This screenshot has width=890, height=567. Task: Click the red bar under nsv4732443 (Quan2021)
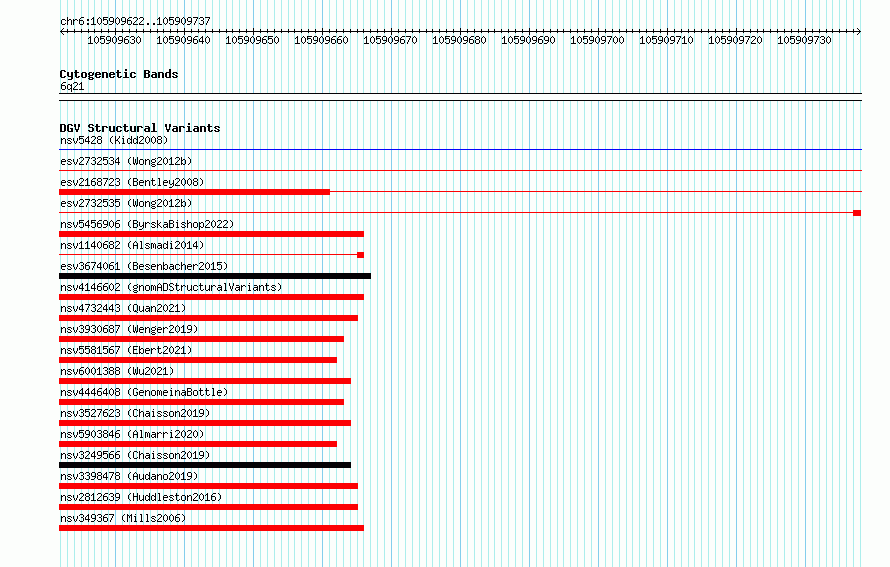pos(208,318)
